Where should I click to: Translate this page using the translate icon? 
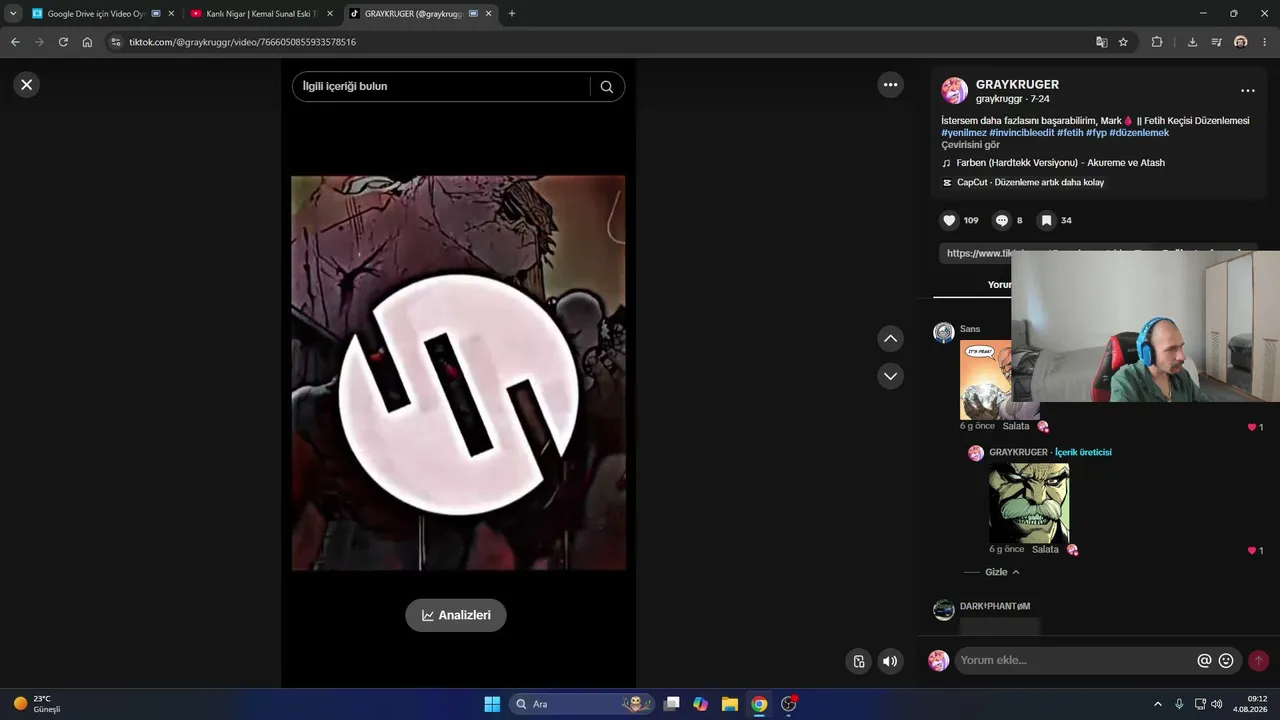(x=1101, y=42)
